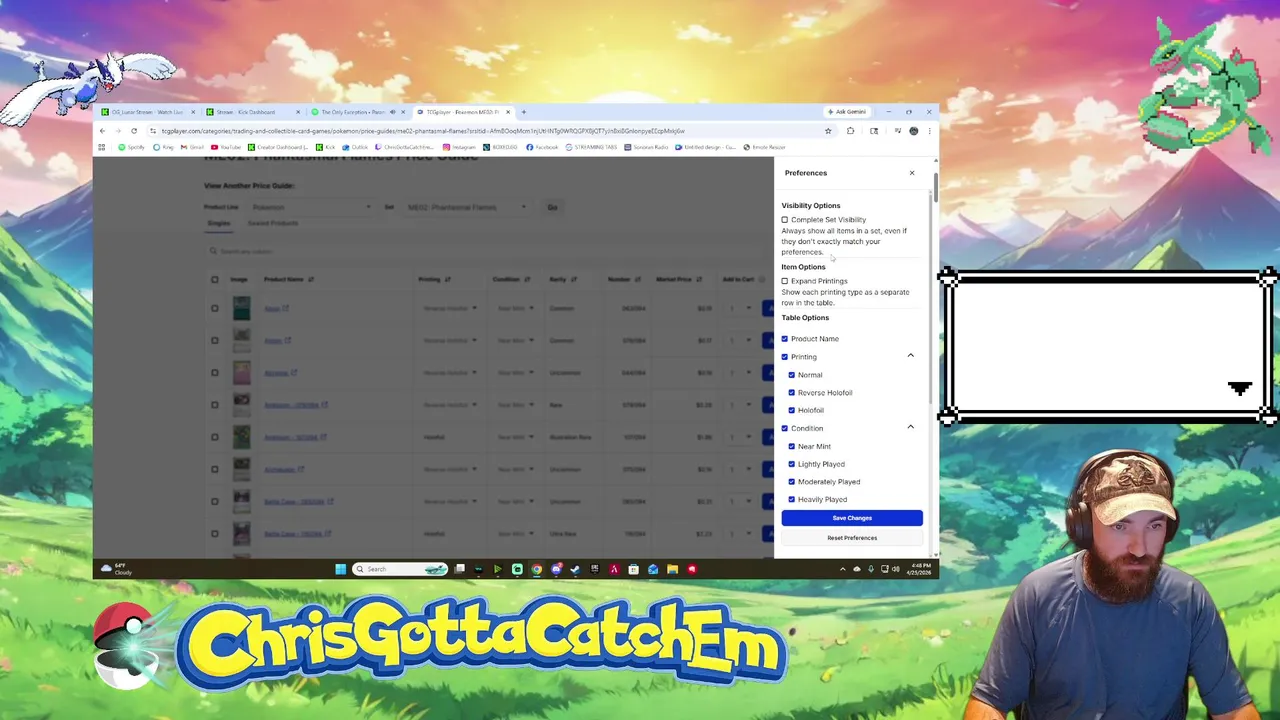Open the weather widget on taskbar
The height and width of the screenshot is (720, 1280).
pos(115,569)
